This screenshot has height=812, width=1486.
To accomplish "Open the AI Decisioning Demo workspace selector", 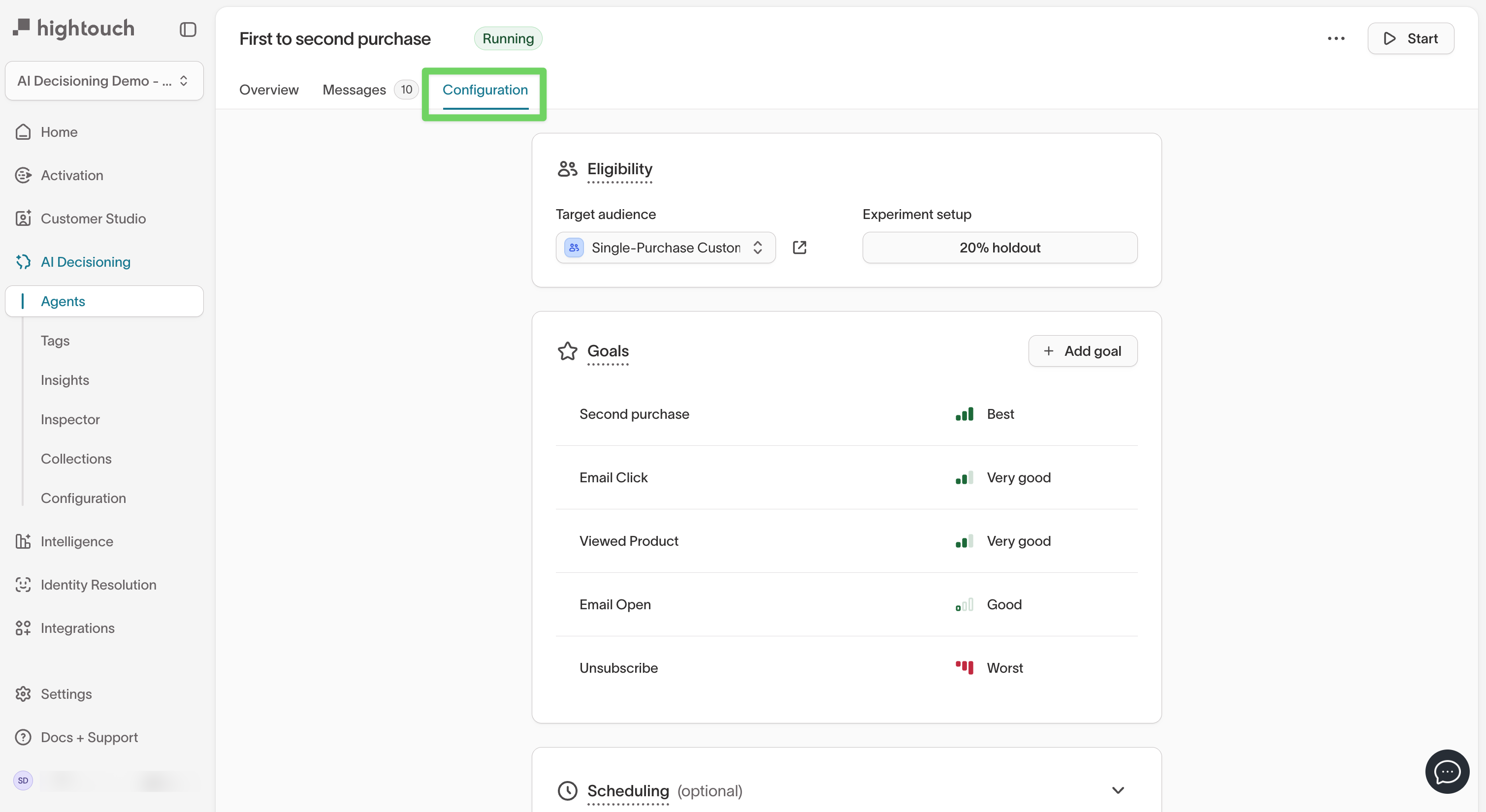I will coord(104,81).
